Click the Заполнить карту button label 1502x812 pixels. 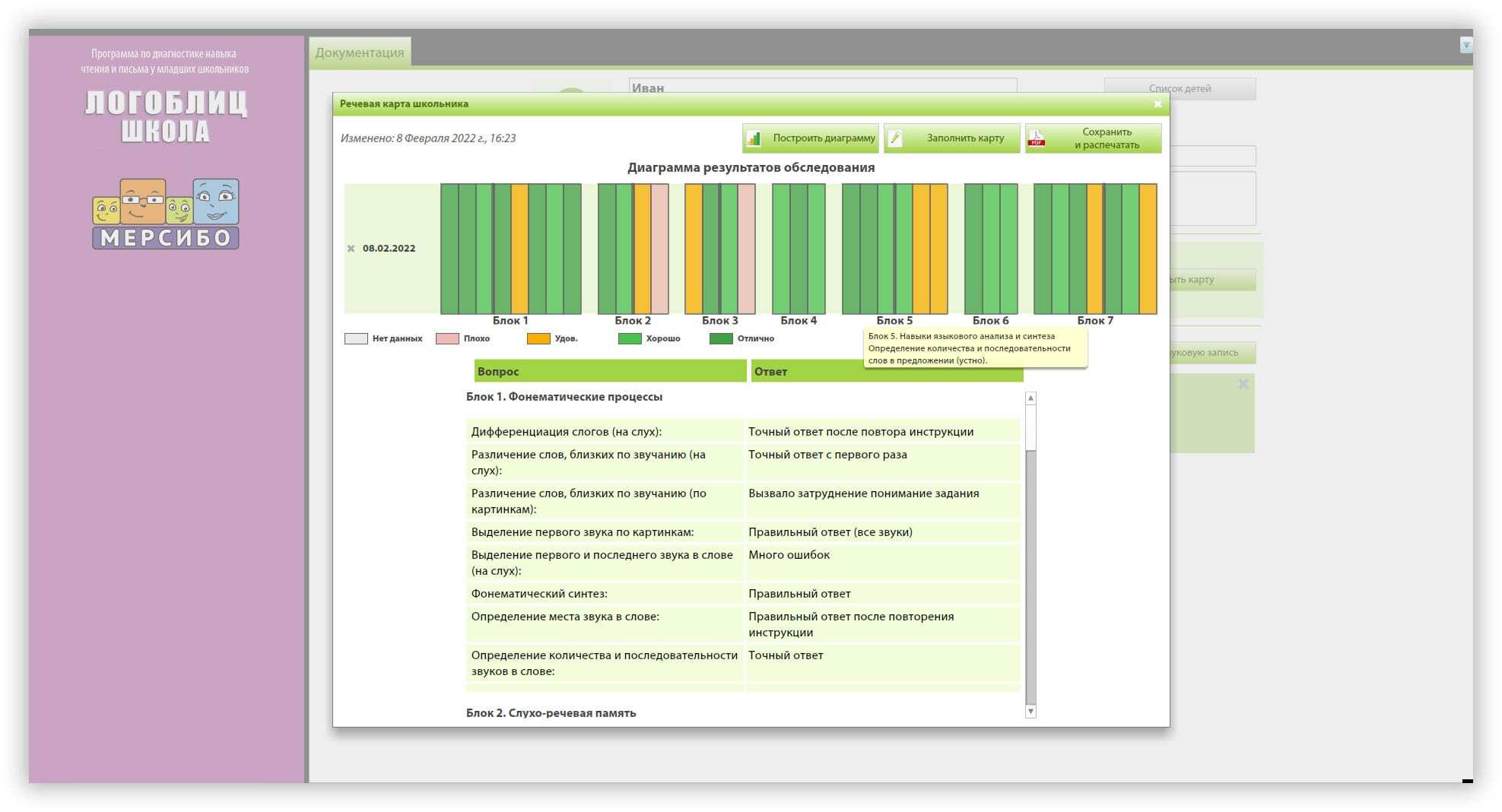964,138
